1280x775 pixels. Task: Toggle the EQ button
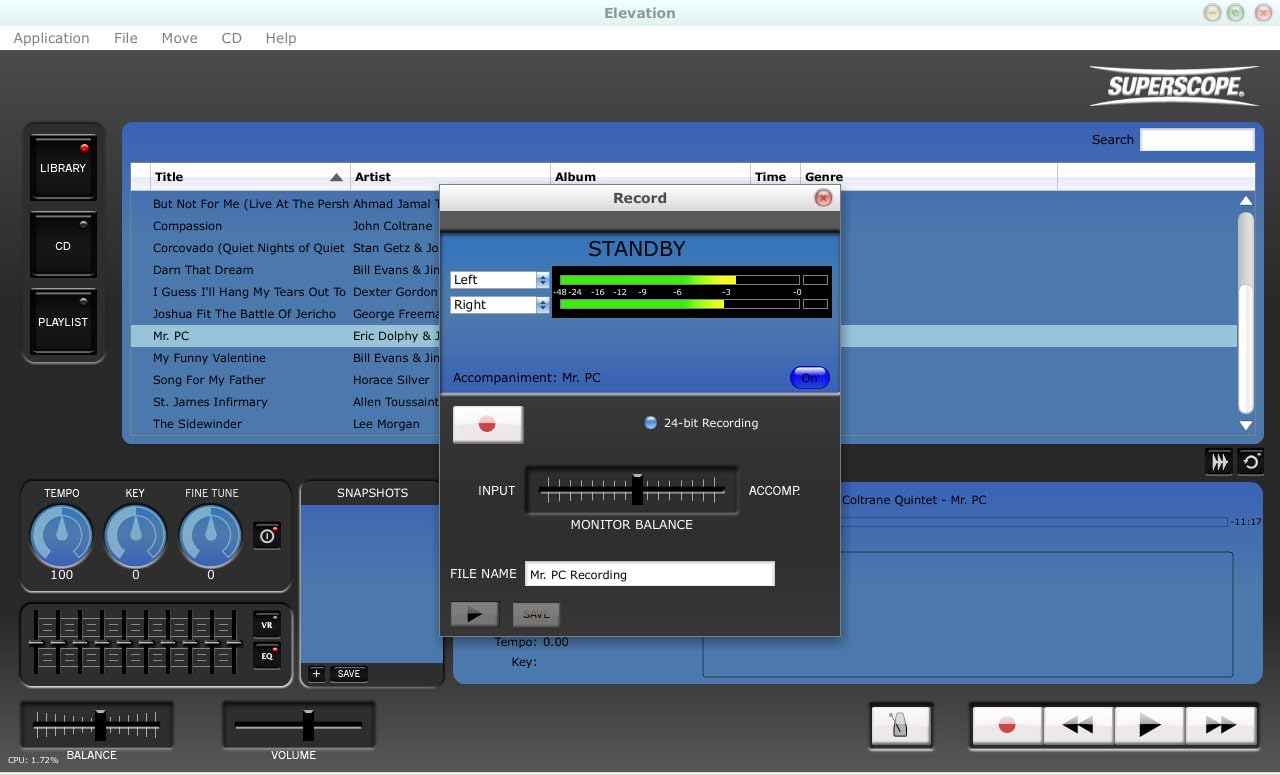click(267, 656)
